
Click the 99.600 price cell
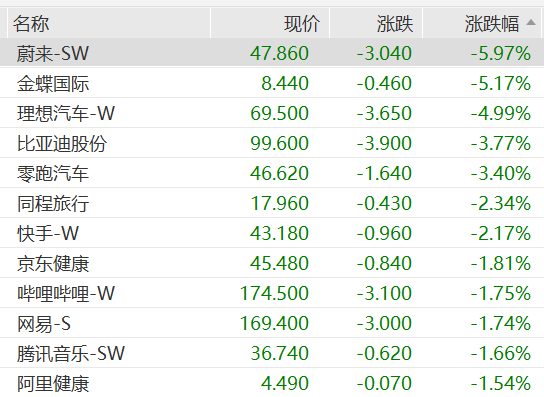pos(279,143)
